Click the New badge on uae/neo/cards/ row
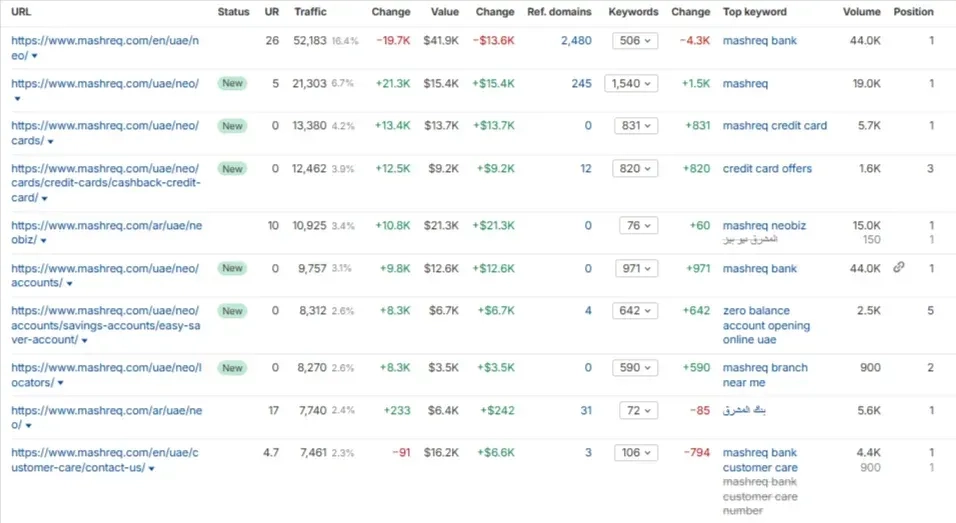This screenshot has width=956, height=523. [x=232, y=126]
